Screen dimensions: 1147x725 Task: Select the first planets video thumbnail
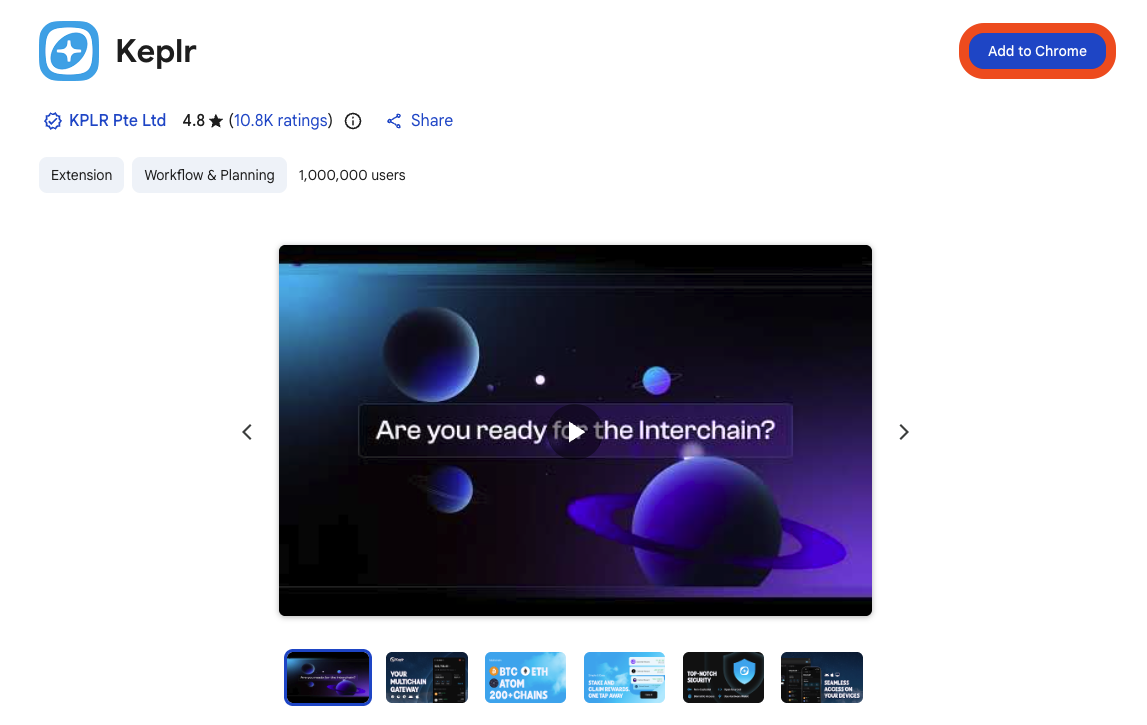pyautogui.click(x=328, y=677)
